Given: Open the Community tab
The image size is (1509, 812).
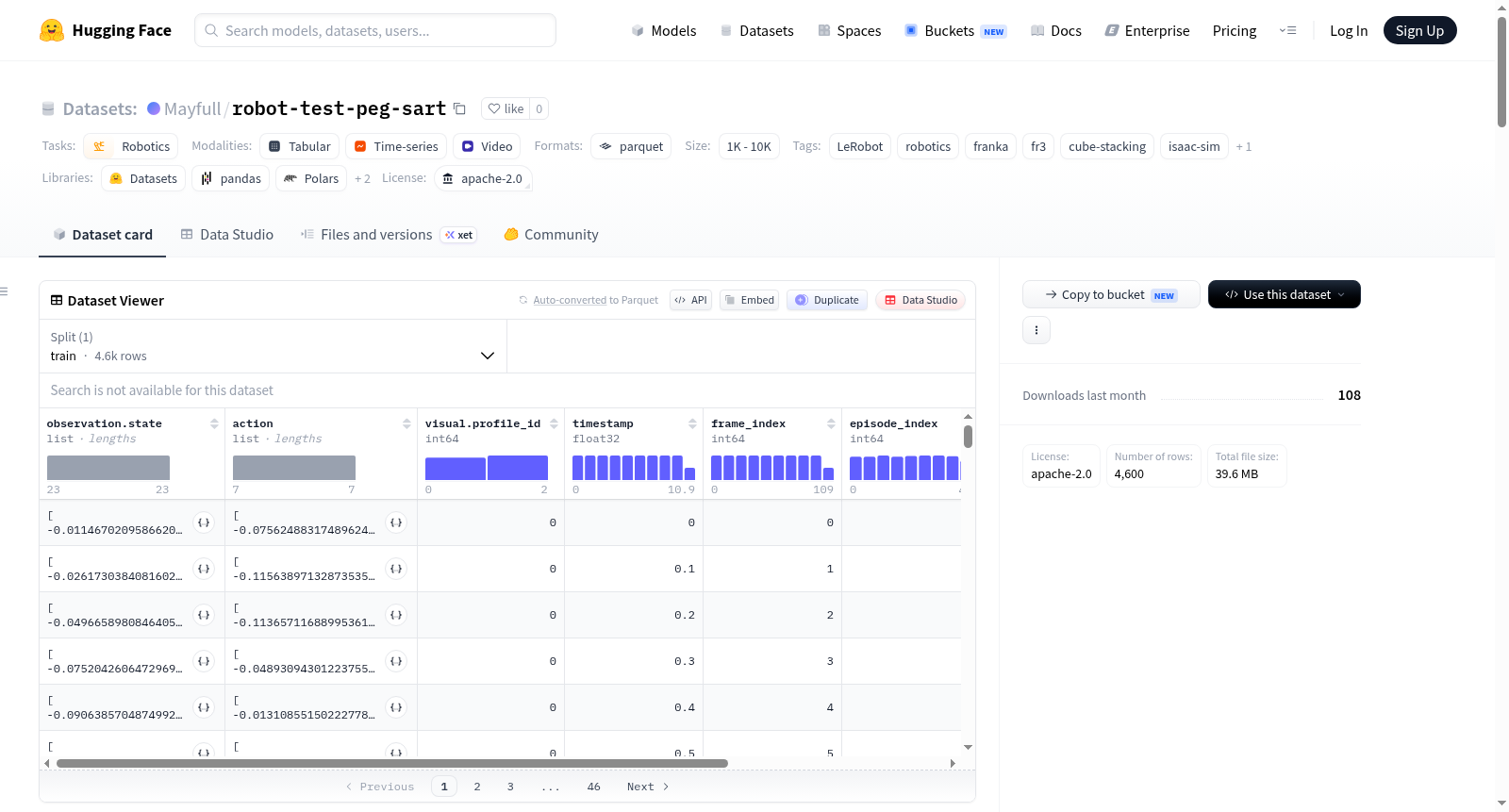Looking at the screenshot, I should 552,235.
